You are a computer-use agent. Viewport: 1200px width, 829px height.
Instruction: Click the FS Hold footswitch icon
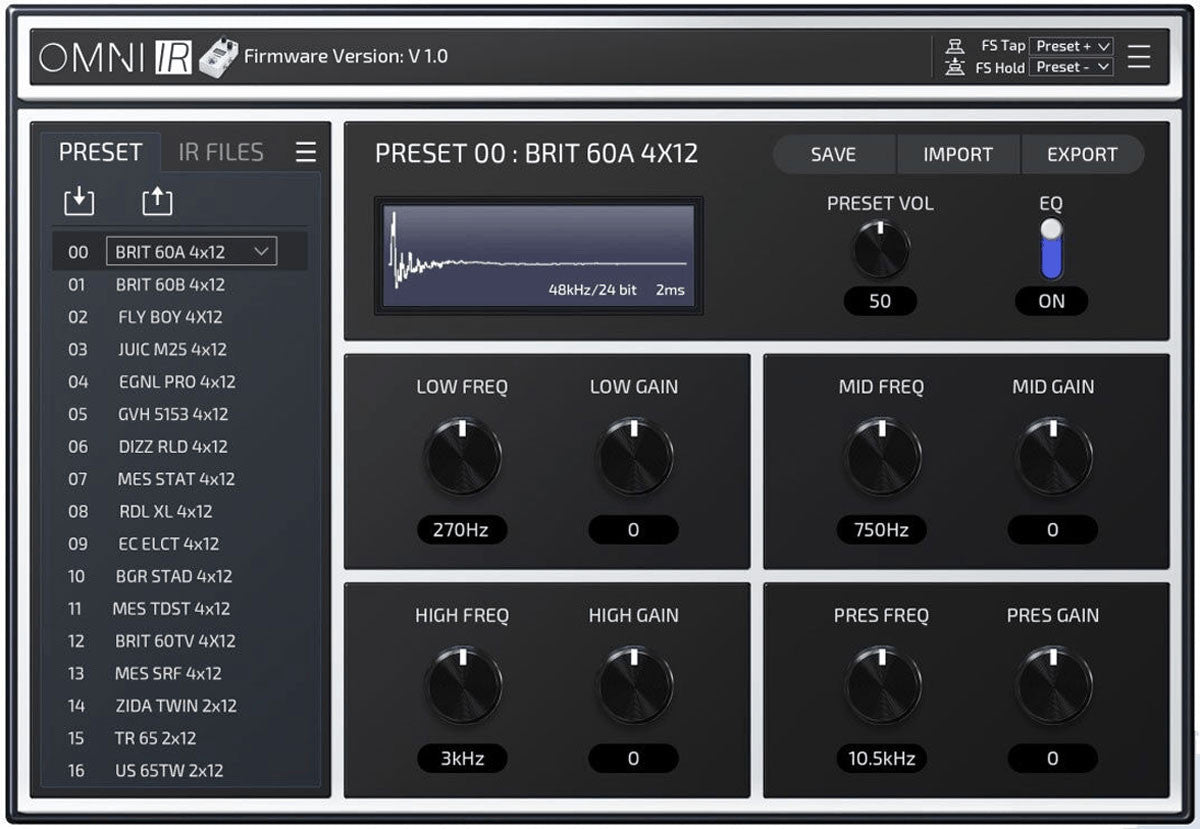tap(955, 67)
